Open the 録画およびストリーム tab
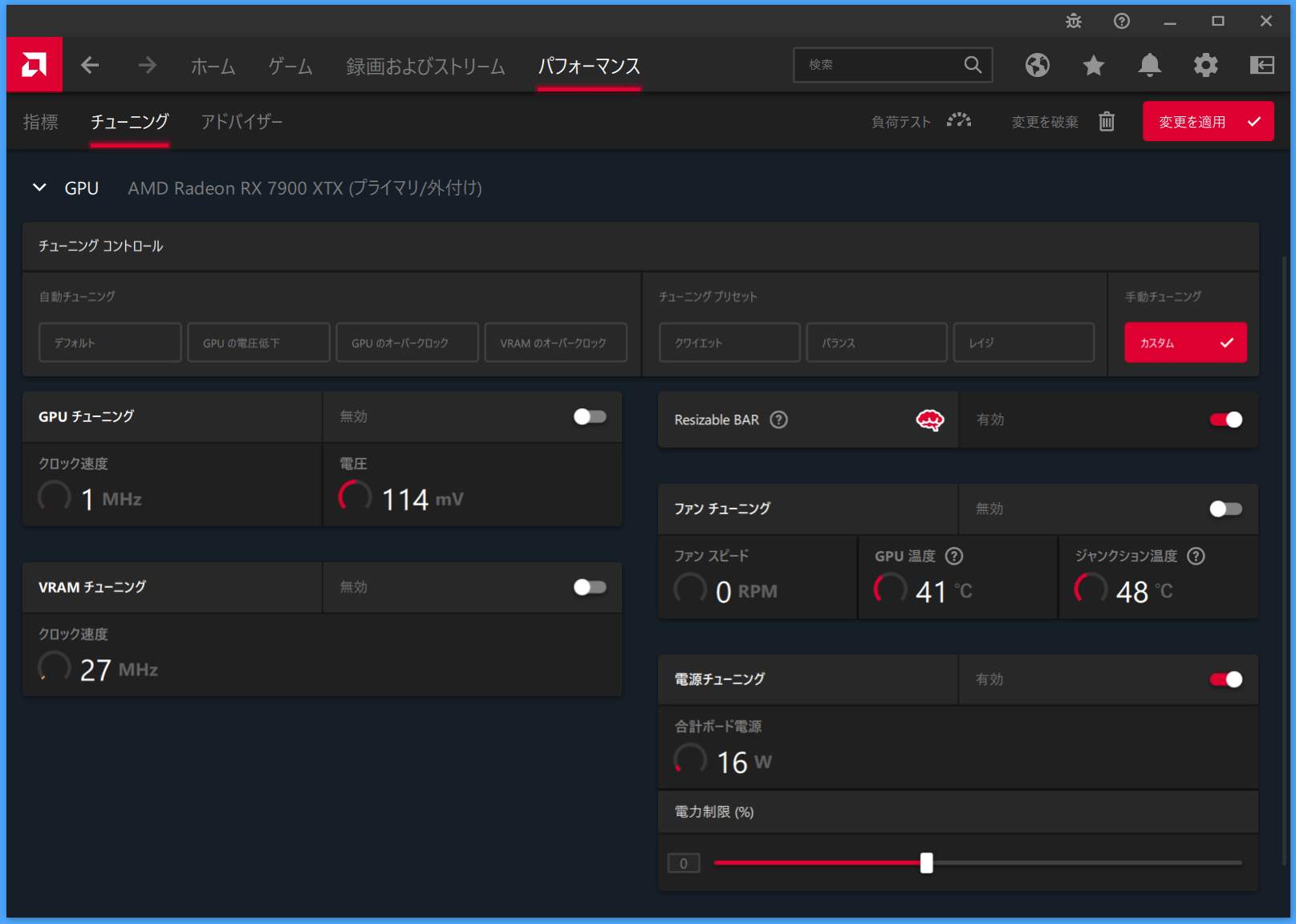Image resolution: width=1296 pixels, height=924 pixels. [x=425, y=66]
